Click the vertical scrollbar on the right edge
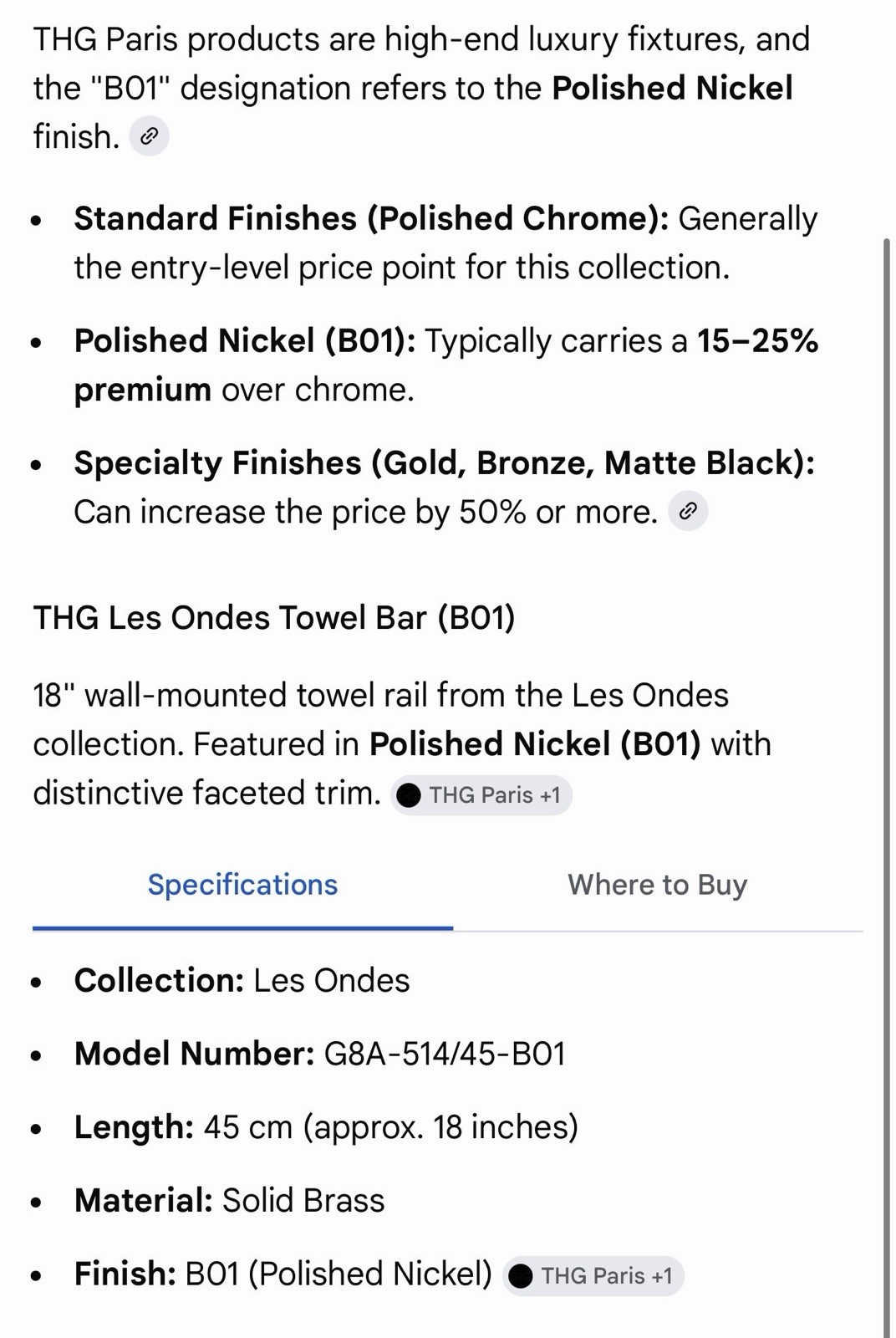The width and height of the screenshot is (896, 1338). 888,786
